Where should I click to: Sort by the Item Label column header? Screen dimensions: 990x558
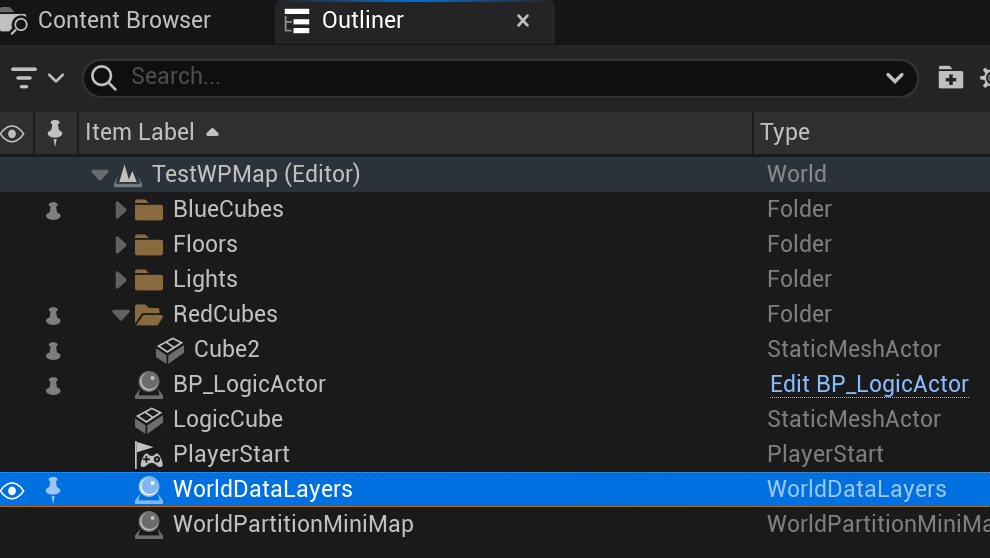click(x=140, y=132)
